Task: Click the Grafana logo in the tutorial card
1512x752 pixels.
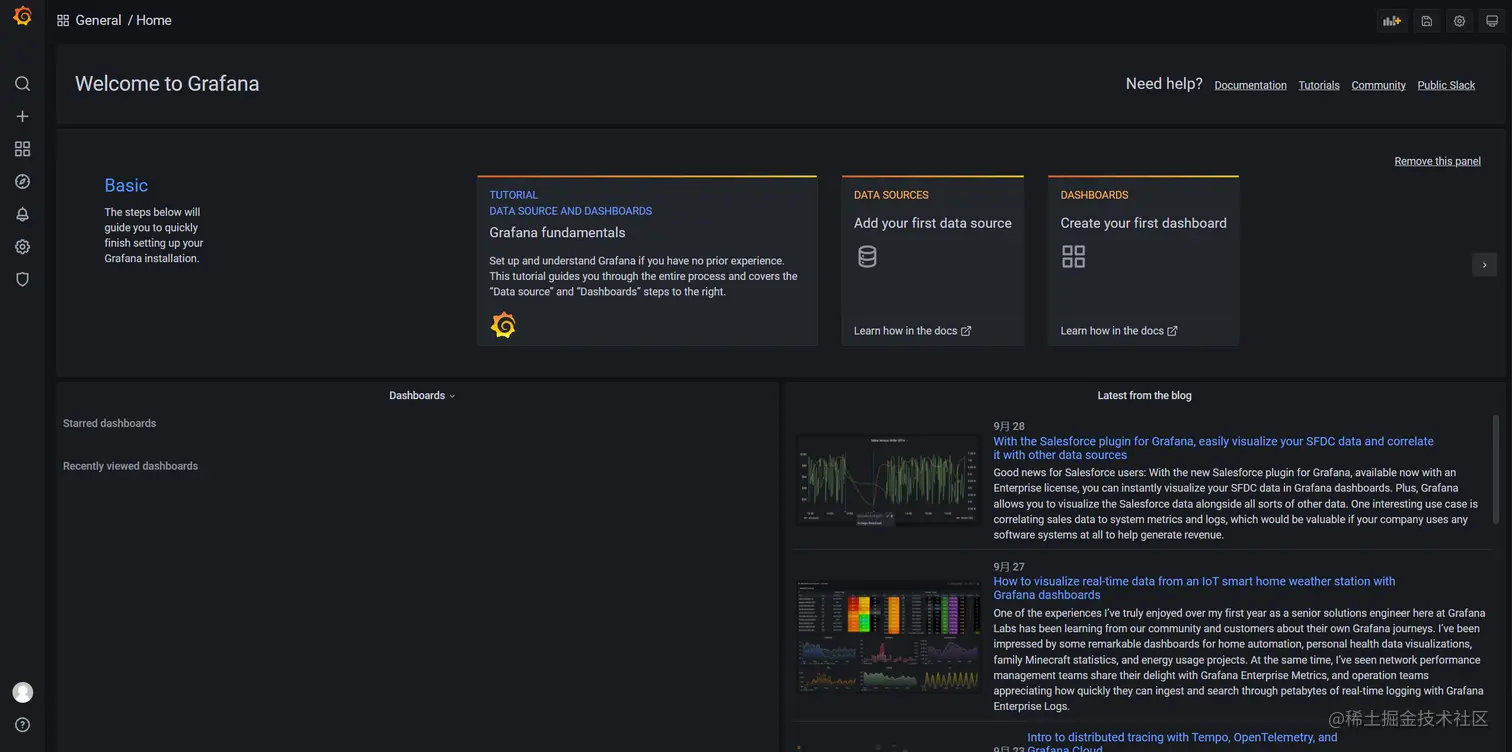Action: (x=503, y=325)
